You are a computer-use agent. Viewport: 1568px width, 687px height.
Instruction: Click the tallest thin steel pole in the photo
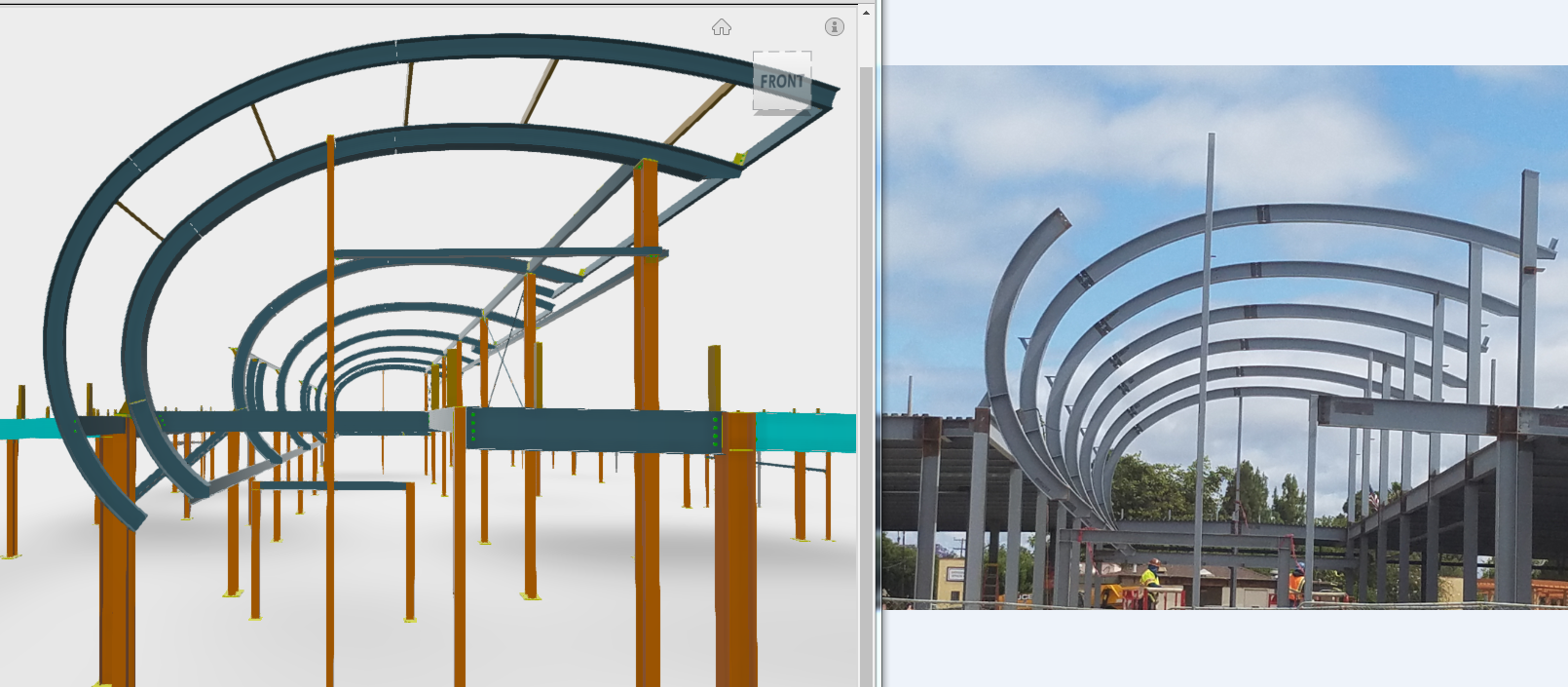point(1208,341)
